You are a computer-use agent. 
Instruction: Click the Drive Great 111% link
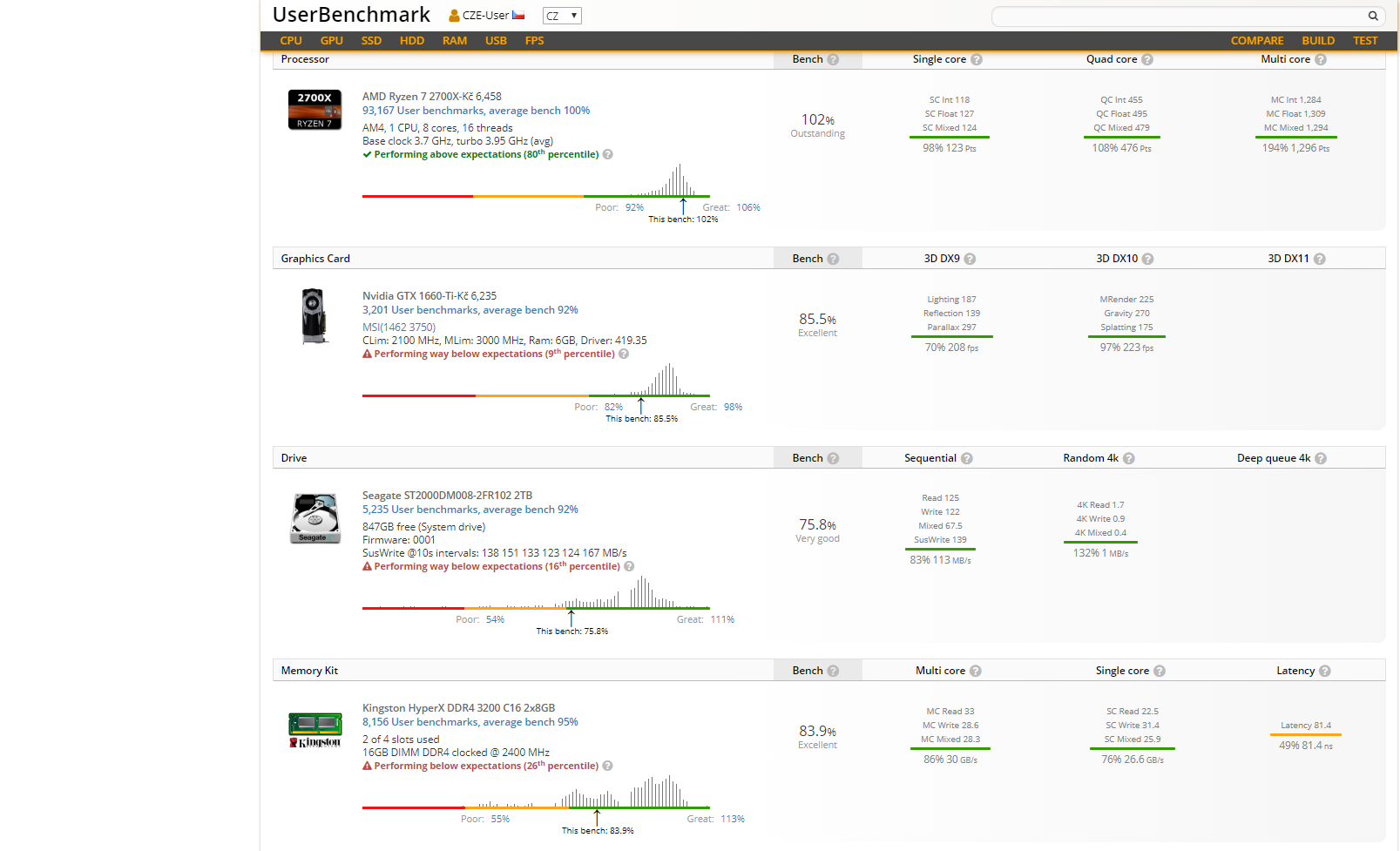[x=722, y=620]
